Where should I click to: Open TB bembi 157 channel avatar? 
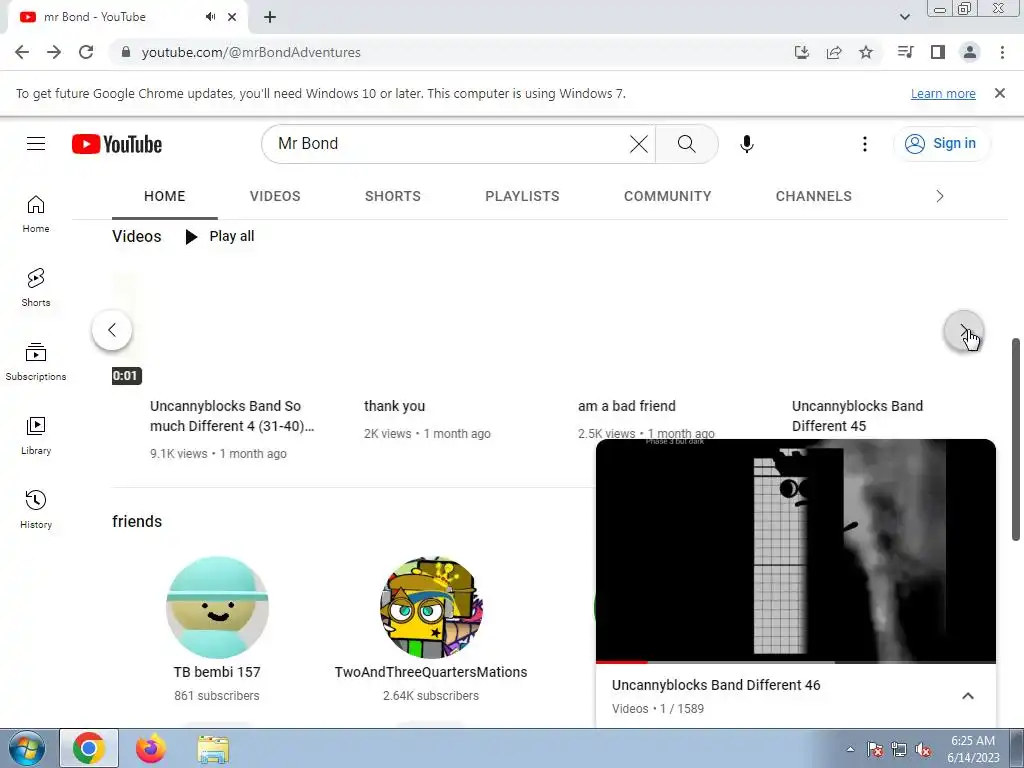point(217,607)
